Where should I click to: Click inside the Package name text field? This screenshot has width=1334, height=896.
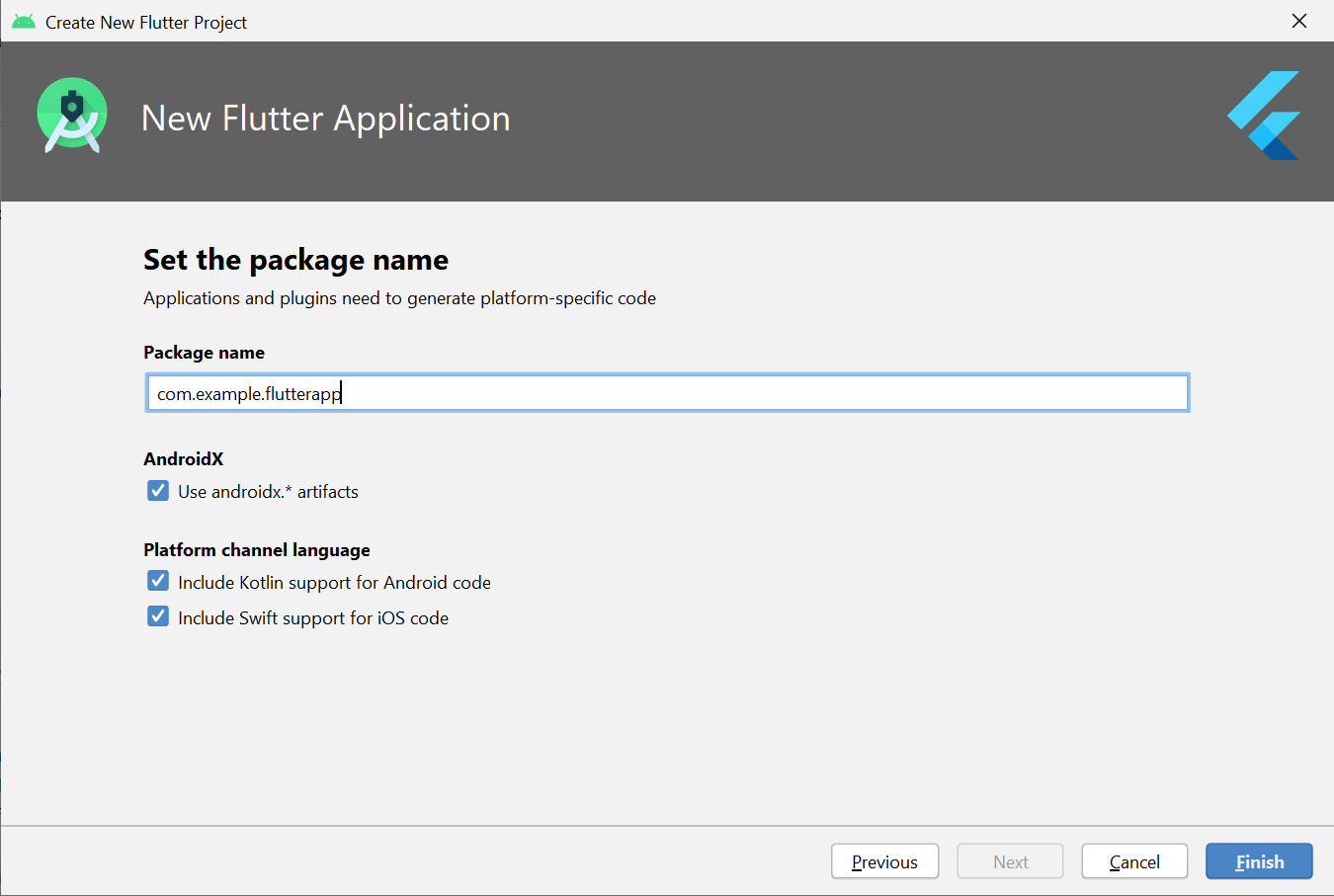(x=667, y=392)
